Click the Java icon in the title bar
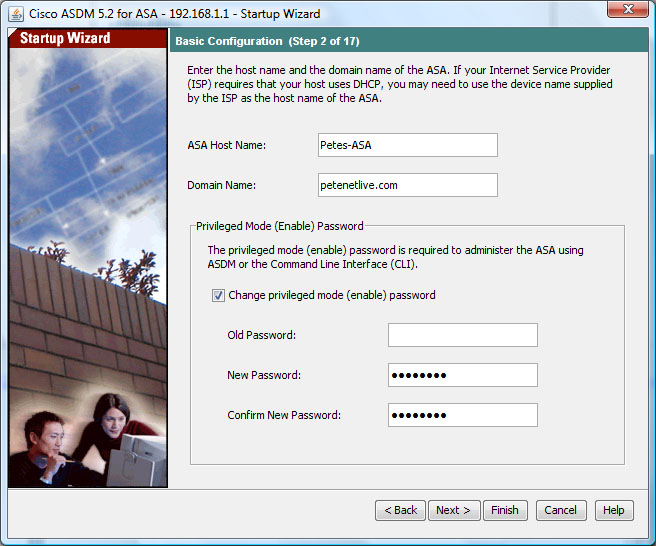The height and width of the screenshot is (546, 656). pyautogui.click(x=16, y=14)
